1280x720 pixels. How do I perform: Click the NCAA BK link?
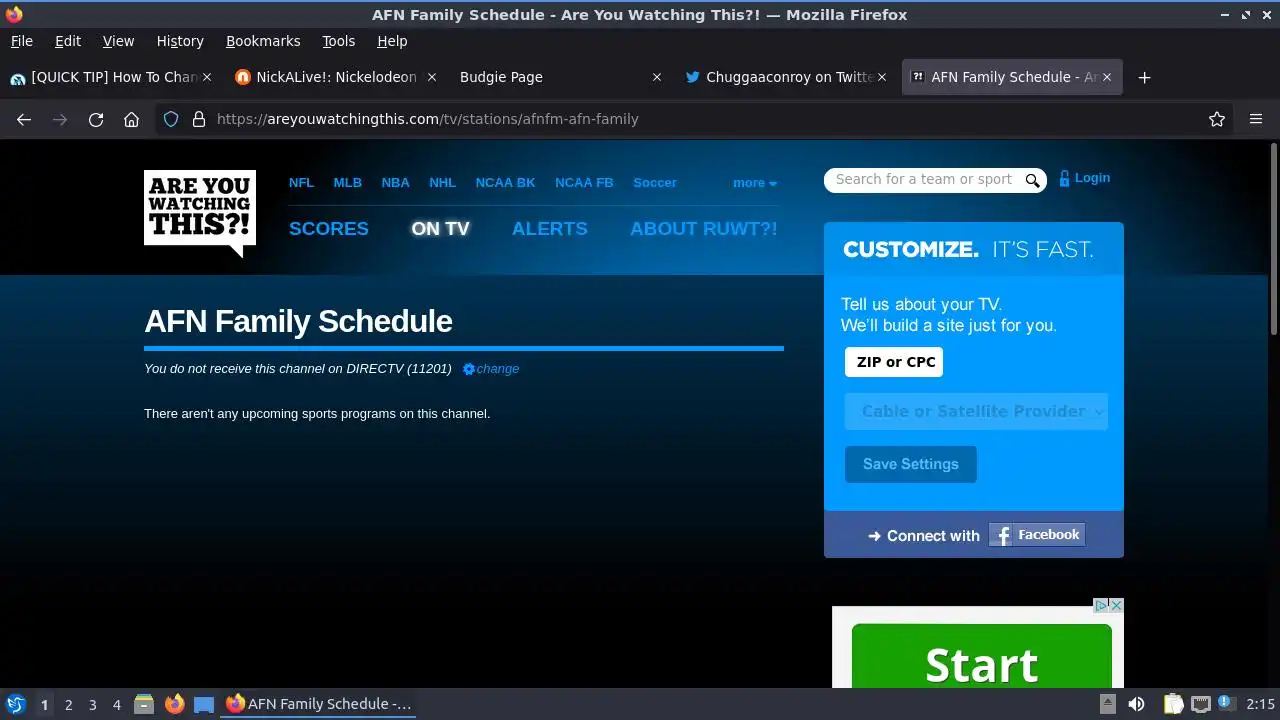[x=505, y=183]
